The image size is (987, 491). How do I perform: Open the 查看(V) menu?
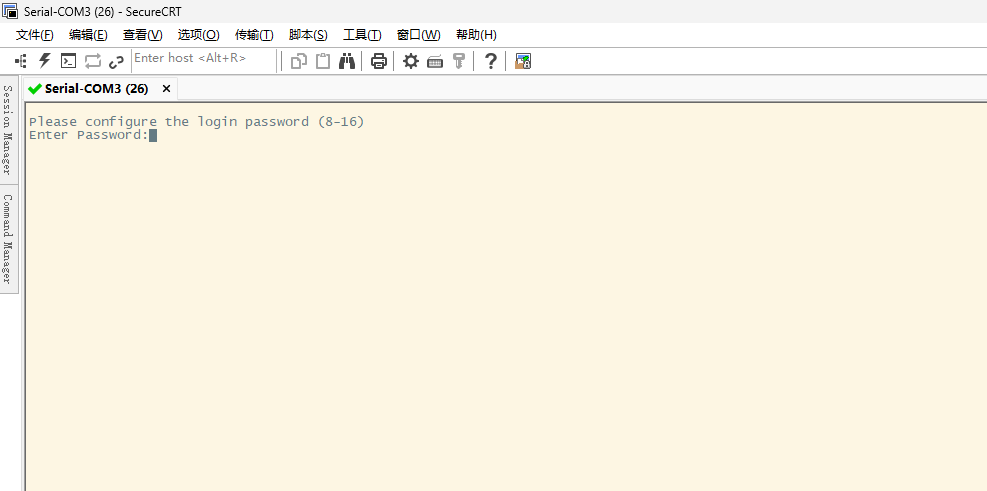(142, 35)
